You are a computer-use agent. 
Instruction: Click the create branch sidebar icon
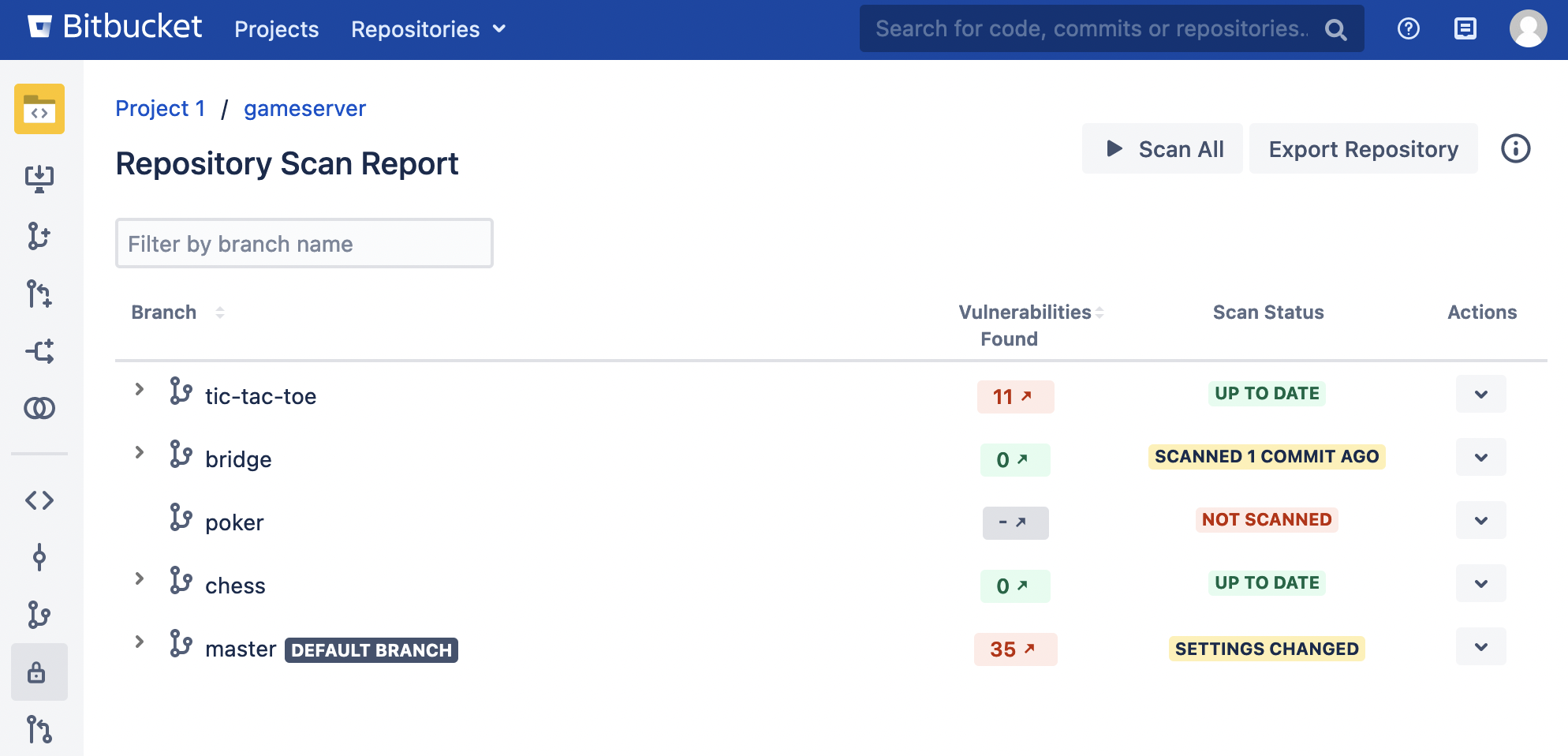coord(39,236)
